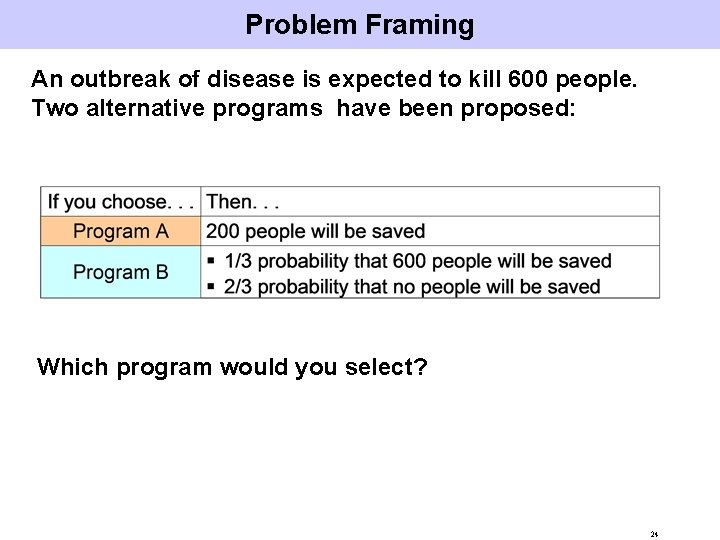Click the 'Then. . .' header cell
This screenshot has height=540, width=720.
coord(430,202)
